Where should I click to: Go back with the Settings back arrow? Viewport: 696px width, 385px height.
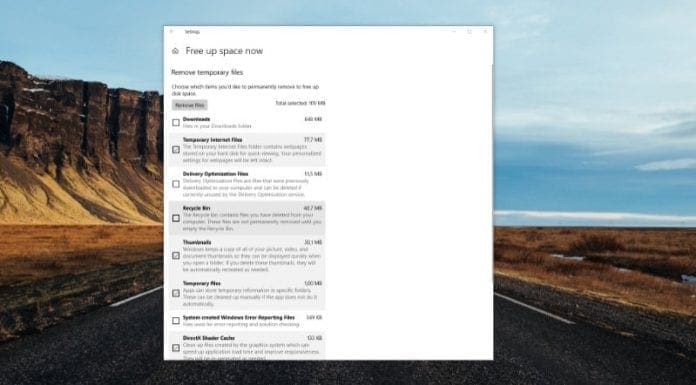[x=172, y=32]
